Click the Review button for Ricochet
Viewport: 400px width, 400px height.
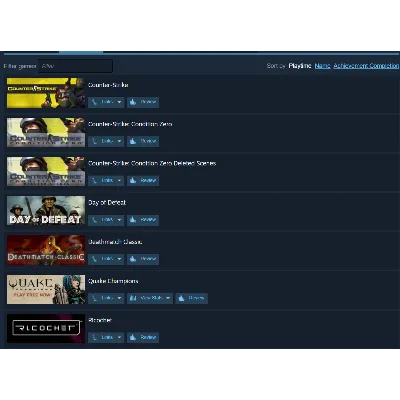click(143, 337)
